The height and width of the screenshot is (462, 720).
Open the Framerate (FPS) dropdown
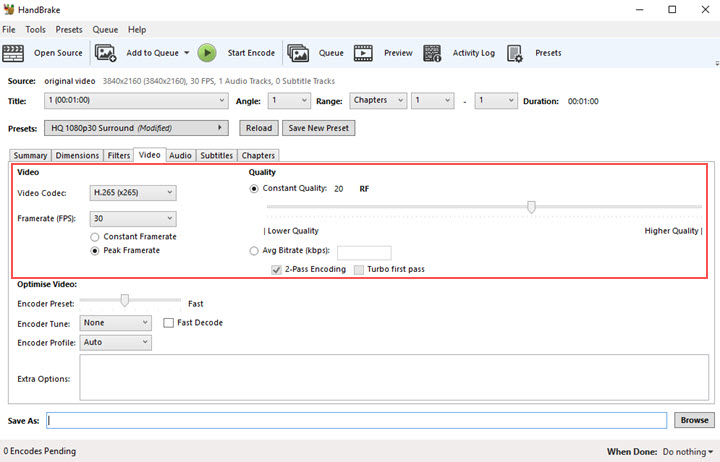coord(132,219)
